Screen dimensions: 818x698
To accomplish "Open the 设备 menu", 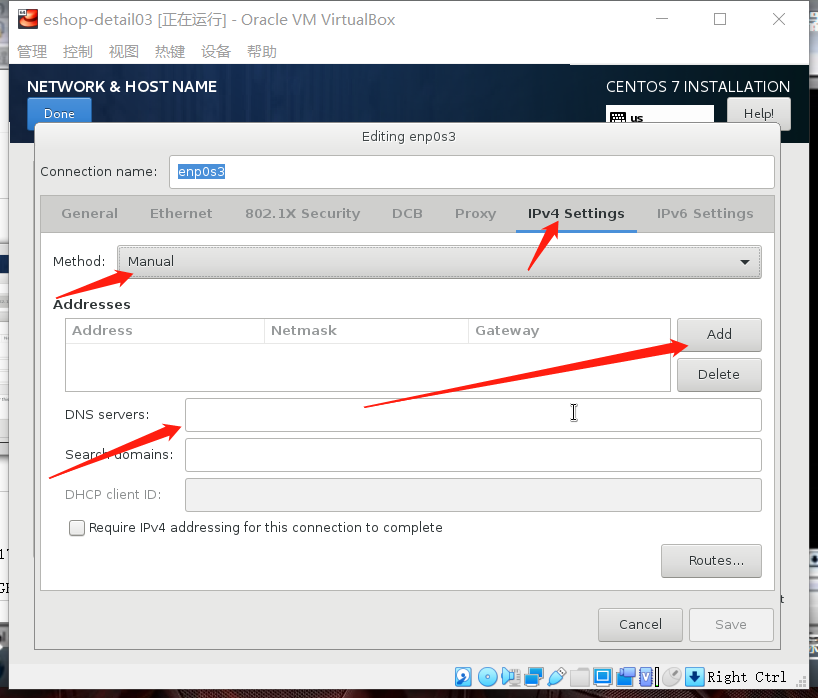I will coord(215,51).
